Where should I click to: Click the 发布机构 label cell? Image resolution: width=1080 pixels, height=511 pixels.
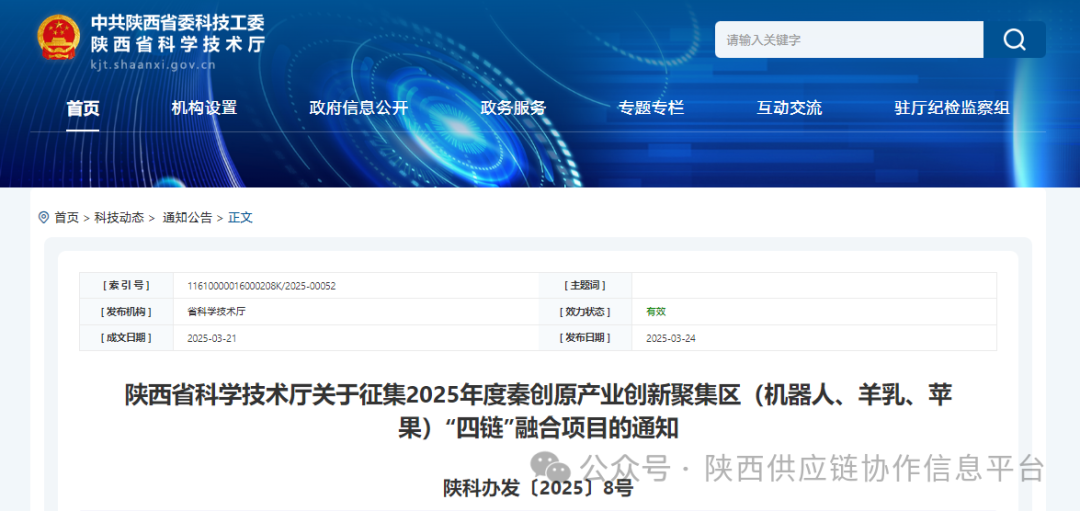[126, 311]
